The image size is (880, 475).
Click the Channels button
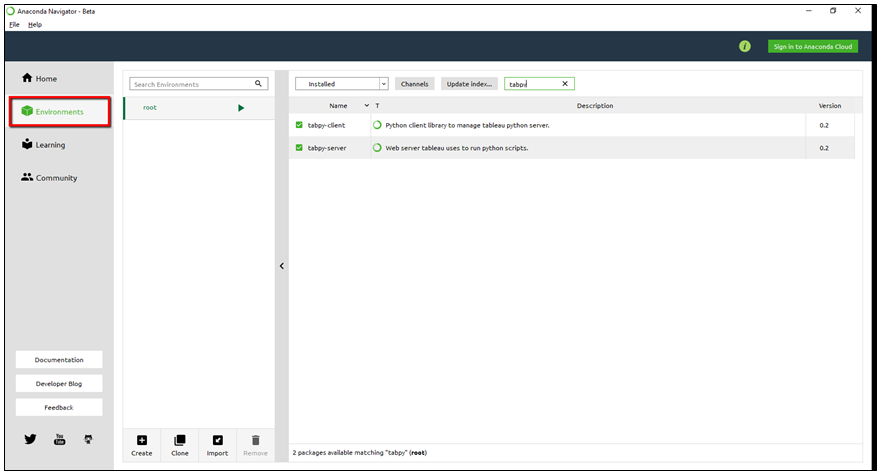coord(415,84)
